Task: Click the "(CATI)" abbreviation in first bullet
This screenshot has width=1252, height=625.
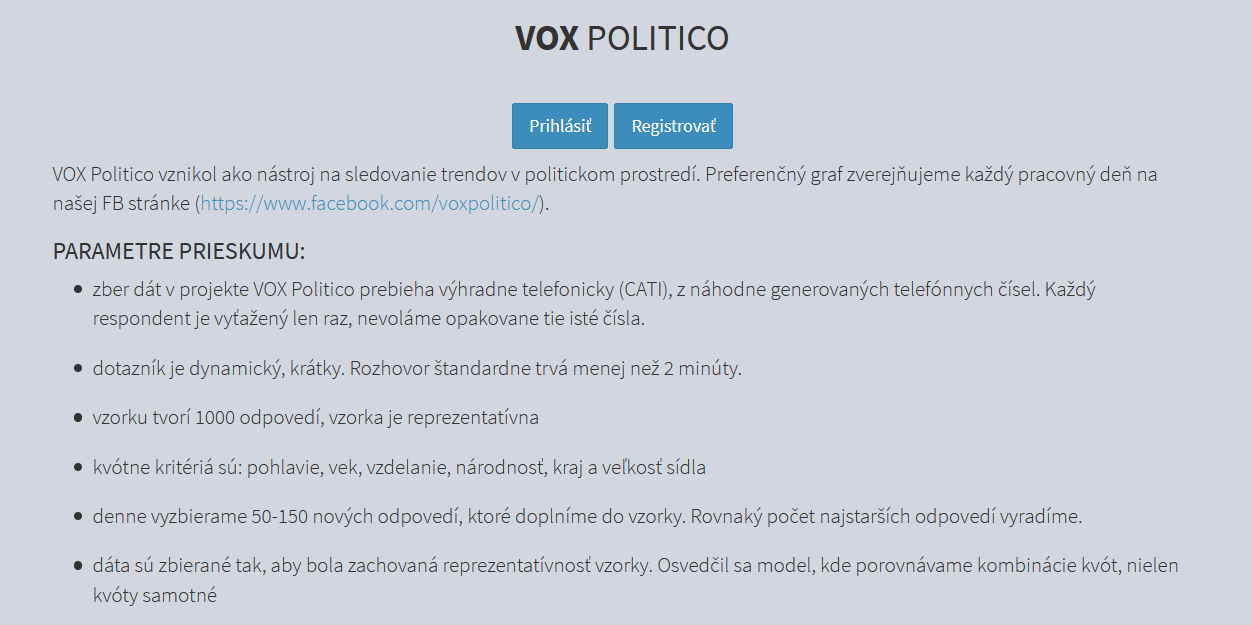Action: [x=649, y=291]
